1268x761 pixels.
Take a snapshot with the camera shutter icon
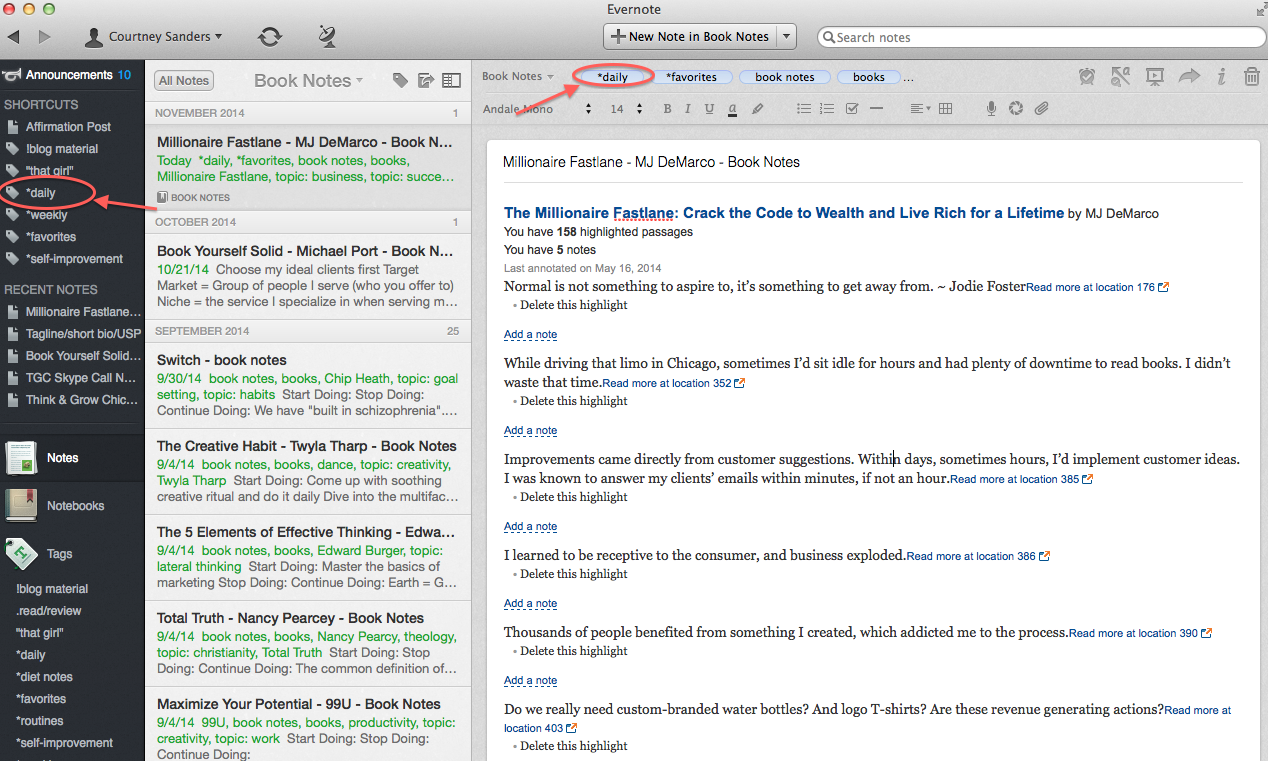coord(1016,109)
